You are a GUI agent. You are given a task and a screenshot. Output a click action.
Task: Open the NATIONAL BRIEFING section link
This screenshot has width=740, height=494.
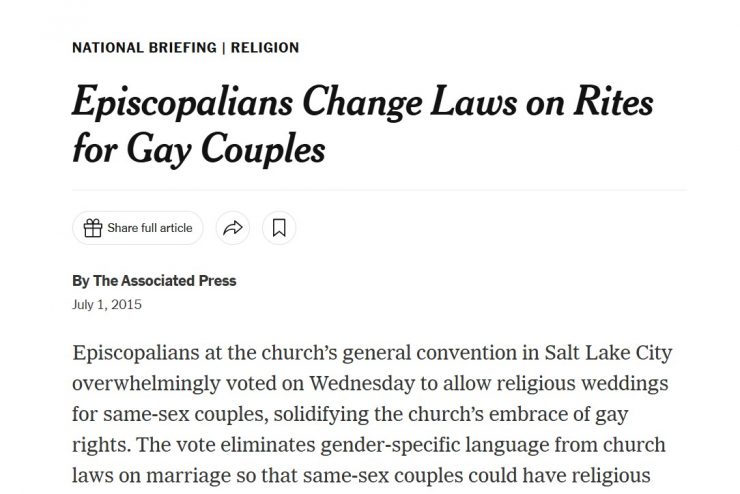pos(144,48)
